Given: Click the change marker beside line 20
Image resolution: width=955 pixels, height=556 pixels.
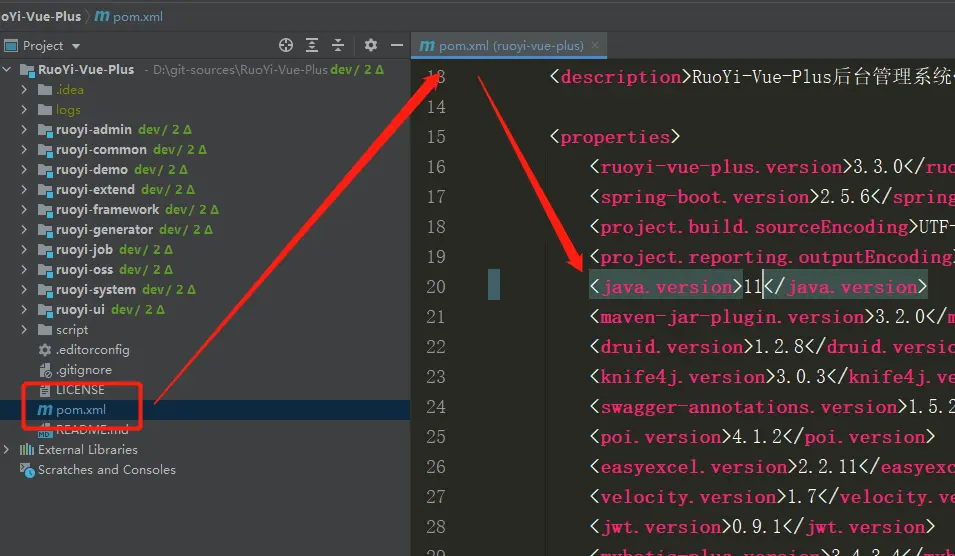Looking at the screenshot, I should [x=494, y=284].
